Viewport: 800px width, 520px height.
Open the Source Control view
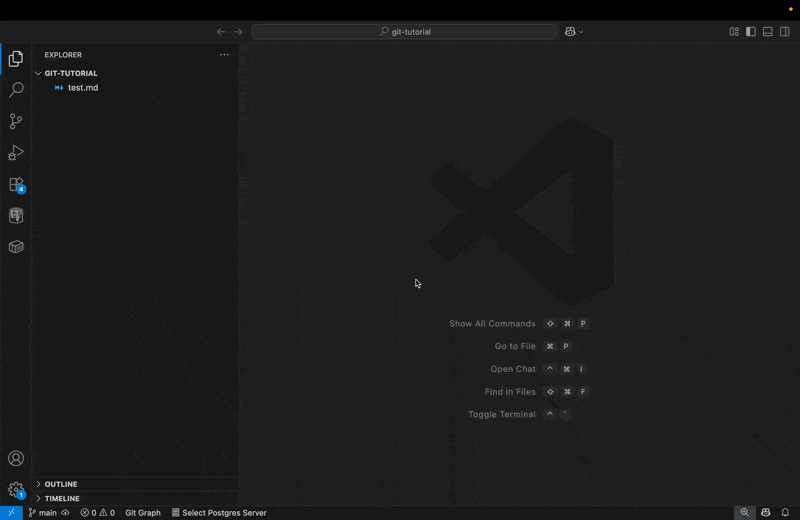point(16,121)
